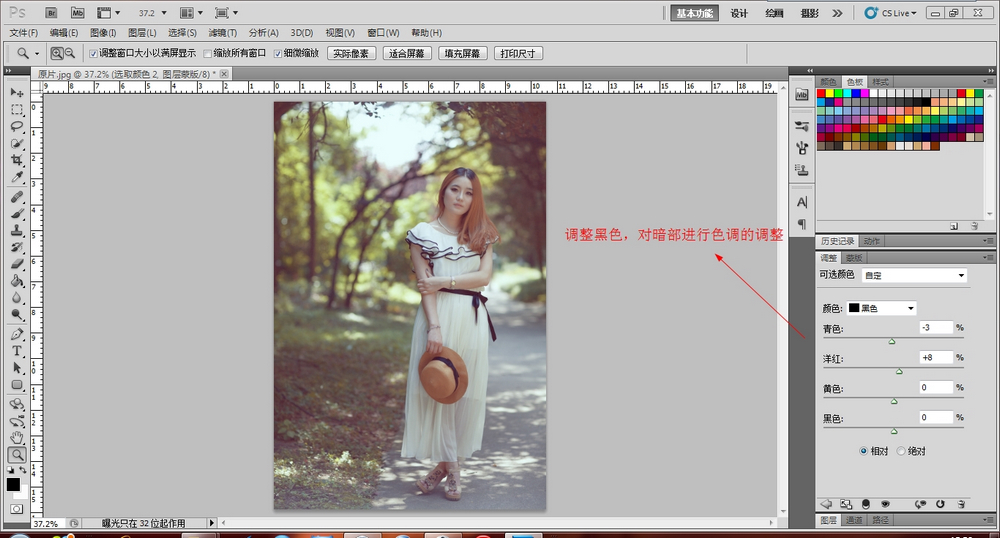Return to adjustment list arrow

pos(826,504)
